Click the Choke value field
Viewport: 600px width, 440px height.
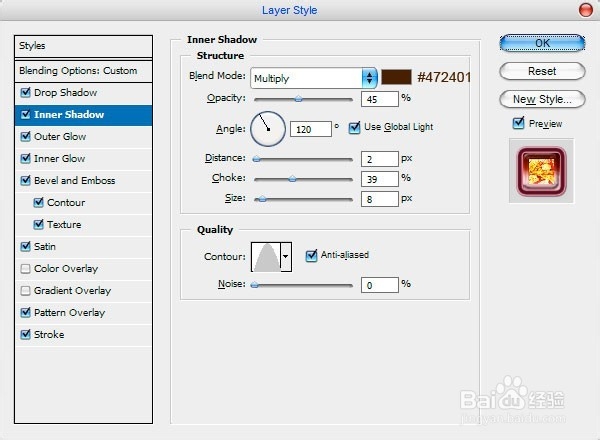pos(380,179)
